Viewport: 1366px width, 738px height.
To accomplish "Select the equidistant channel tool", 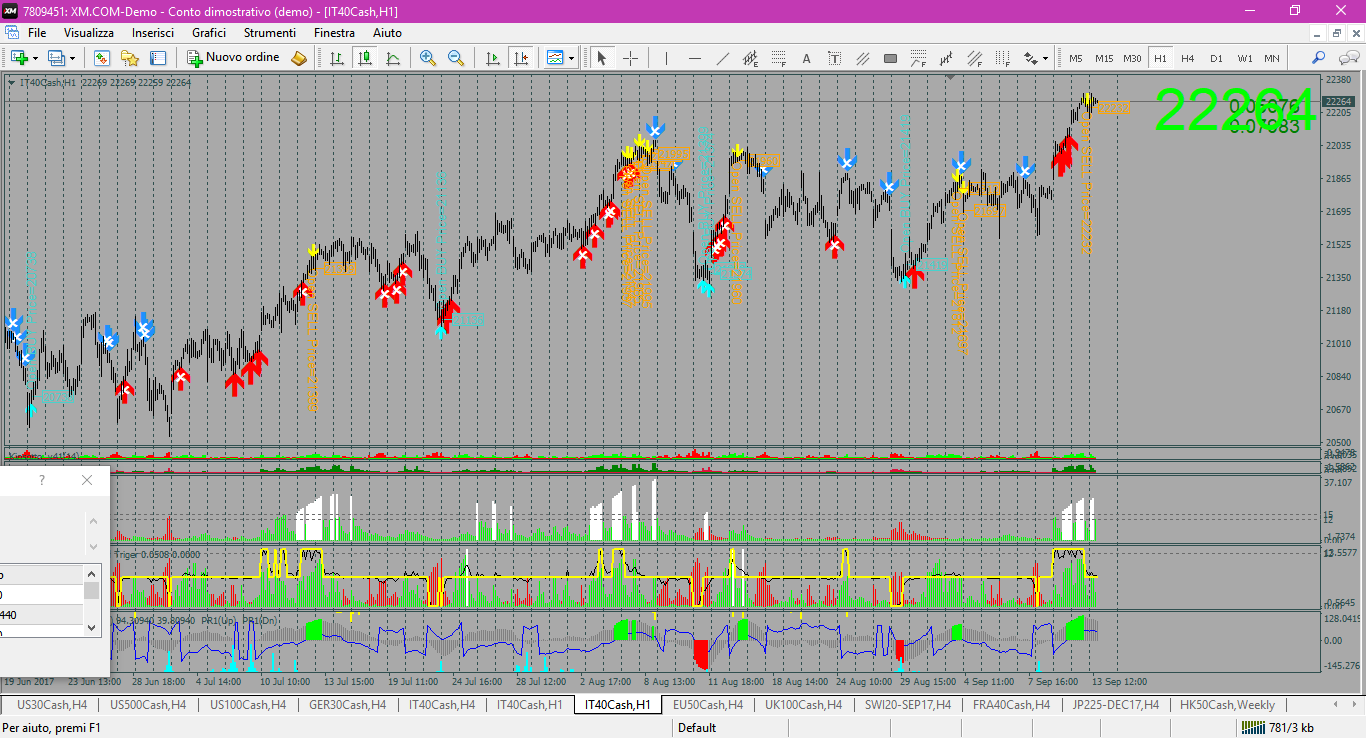I will pos(751,58).
